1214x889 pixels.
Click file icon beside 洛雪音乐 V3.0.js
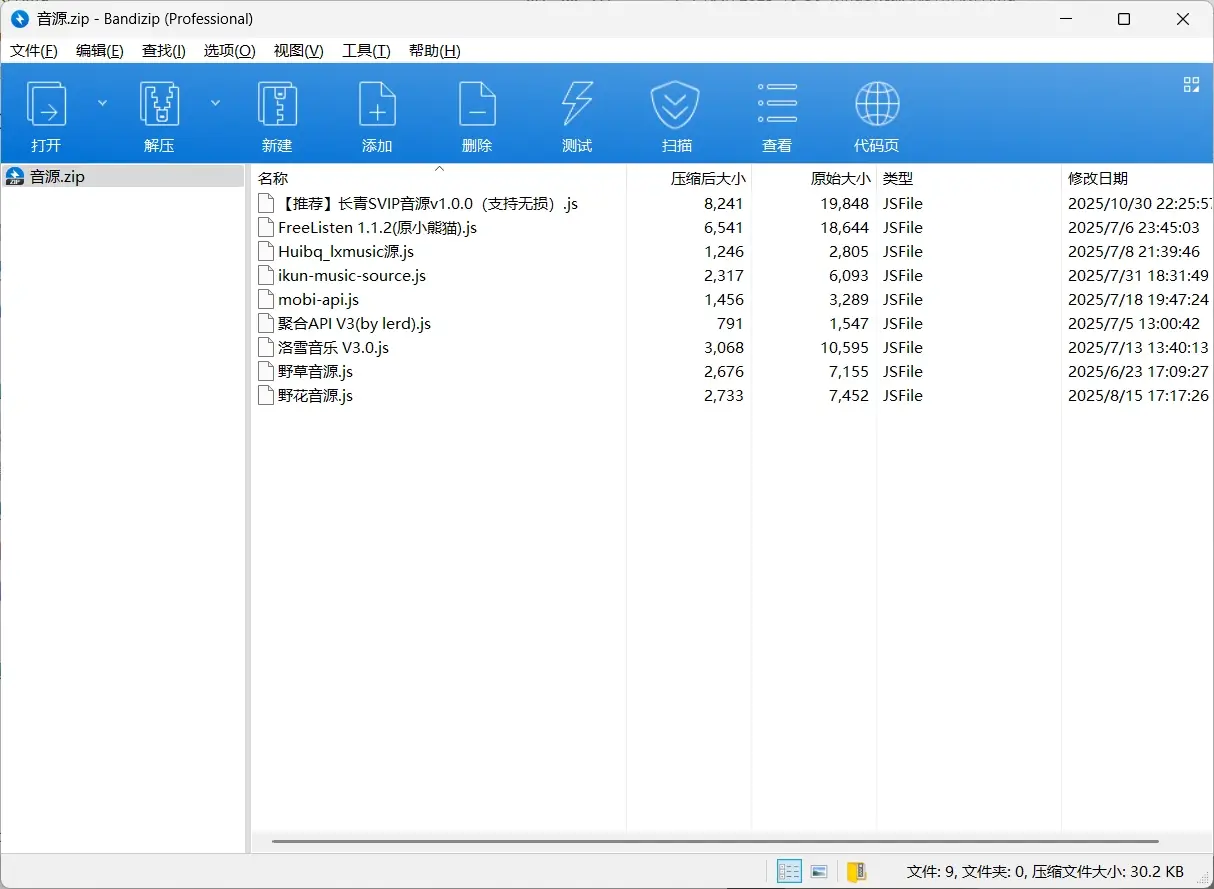[x=265, y=347]
